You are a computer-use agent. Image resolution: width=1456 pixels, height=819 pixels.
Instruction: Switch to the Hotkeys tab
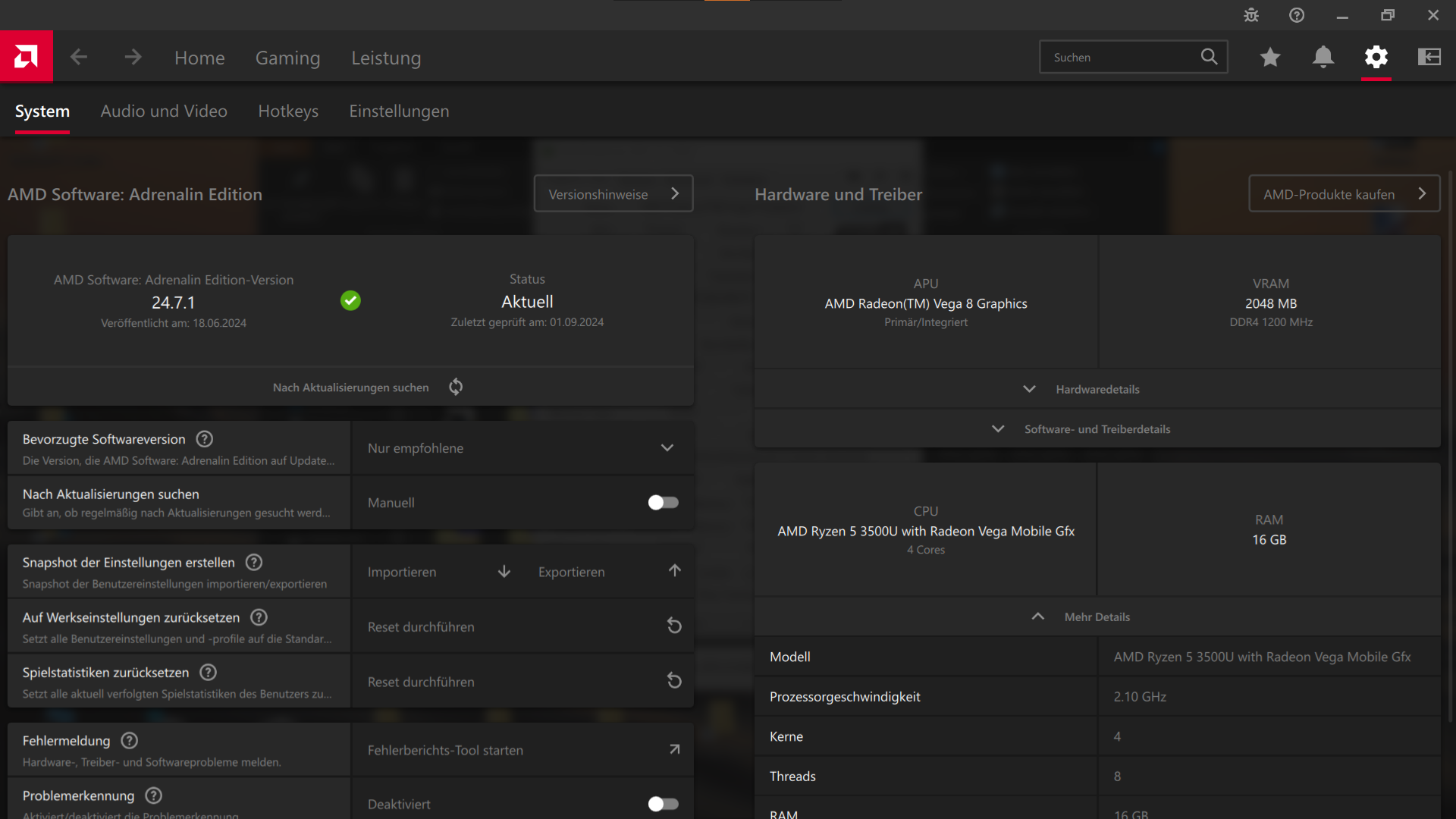[288, 111]
